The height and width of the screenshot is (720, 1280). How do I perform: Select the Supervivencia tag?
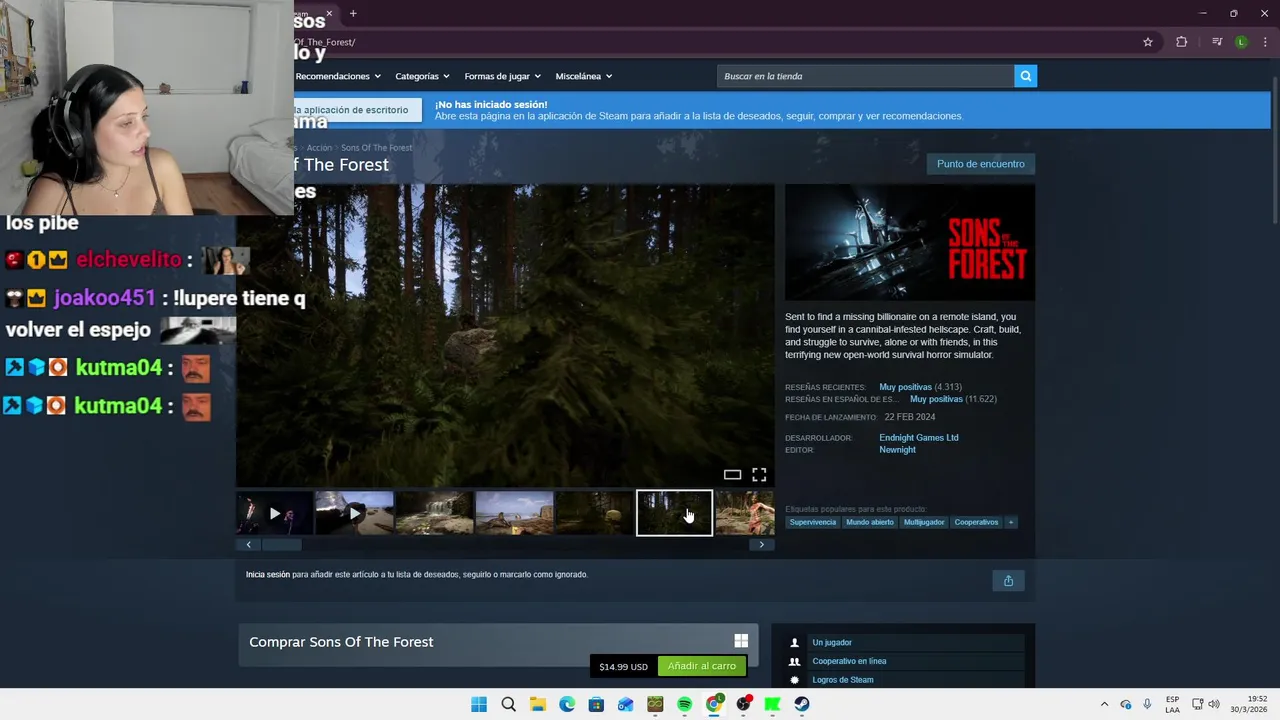(812, 522)
